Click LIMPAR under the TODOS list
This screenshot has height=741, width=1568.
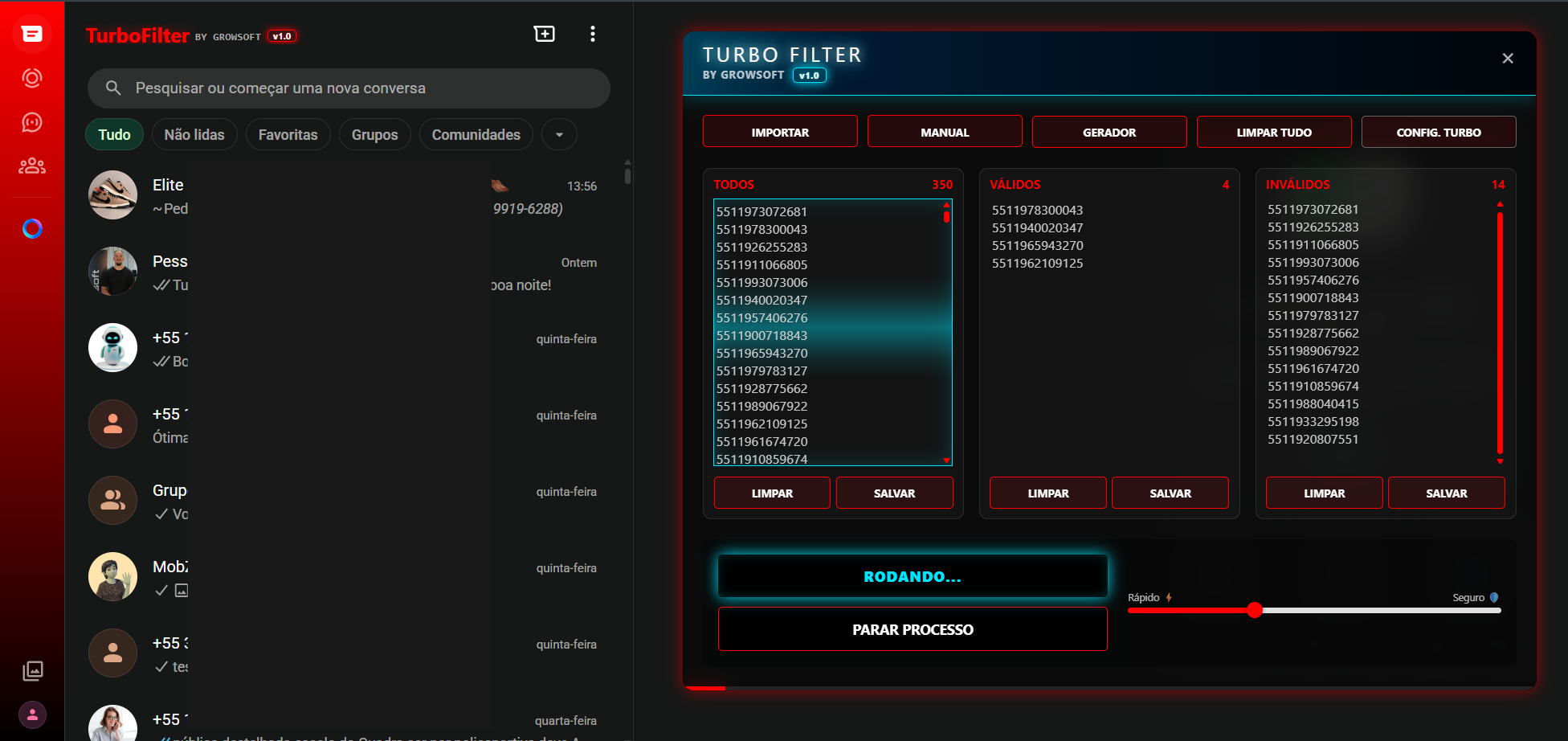click(x=772, y=493)
